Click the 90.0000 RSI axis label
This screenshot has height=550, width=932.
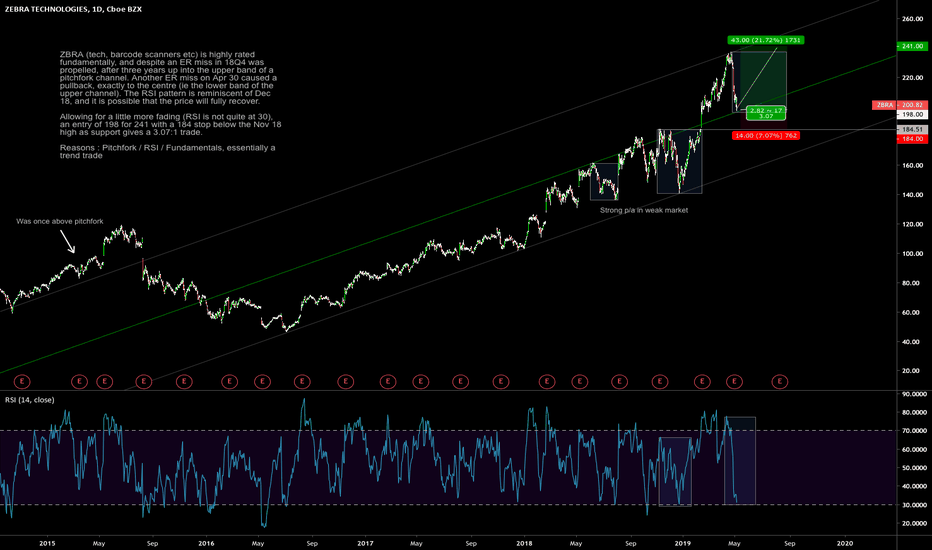pyautogui.click(x=914, y=394)
